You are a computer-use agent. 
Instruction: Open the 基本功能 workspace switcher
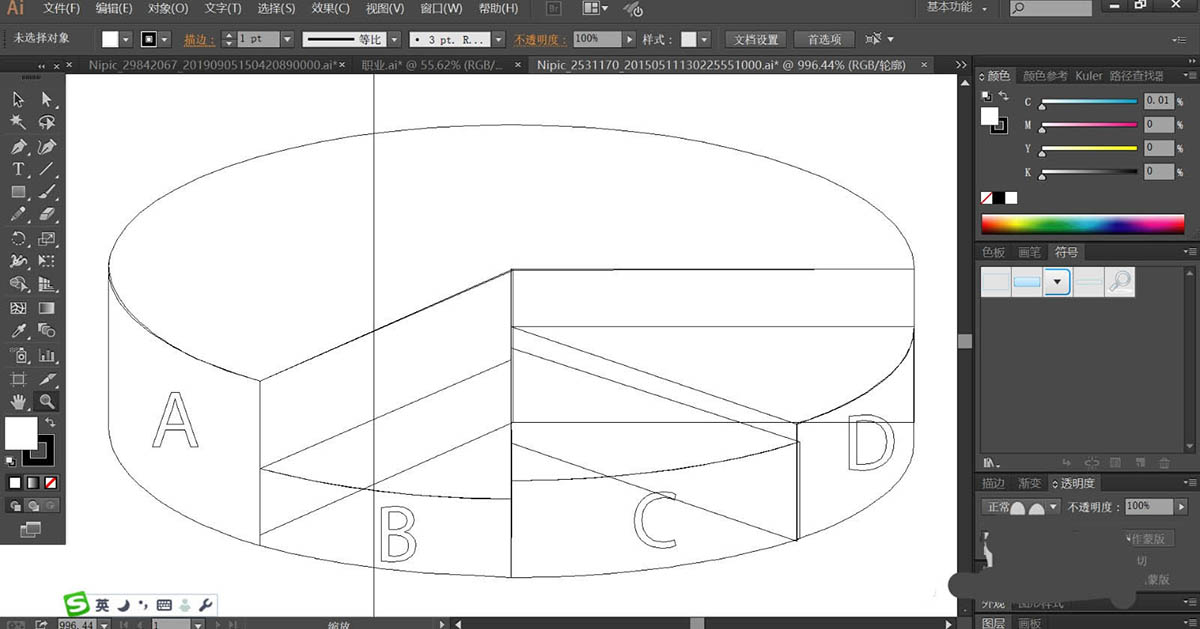(x=957, y=8)
